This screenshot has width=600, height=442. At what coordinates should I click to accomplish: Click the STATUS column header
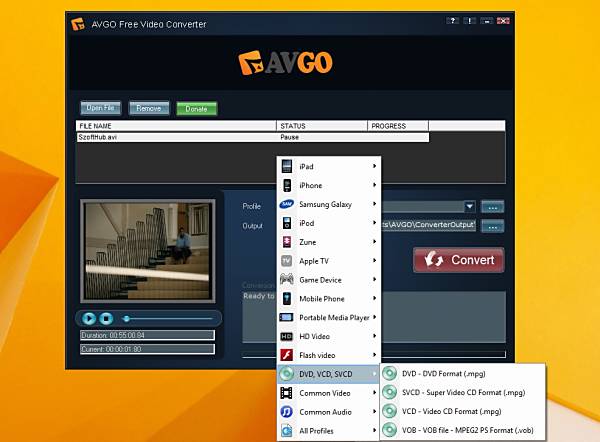(x=322, y=126)
